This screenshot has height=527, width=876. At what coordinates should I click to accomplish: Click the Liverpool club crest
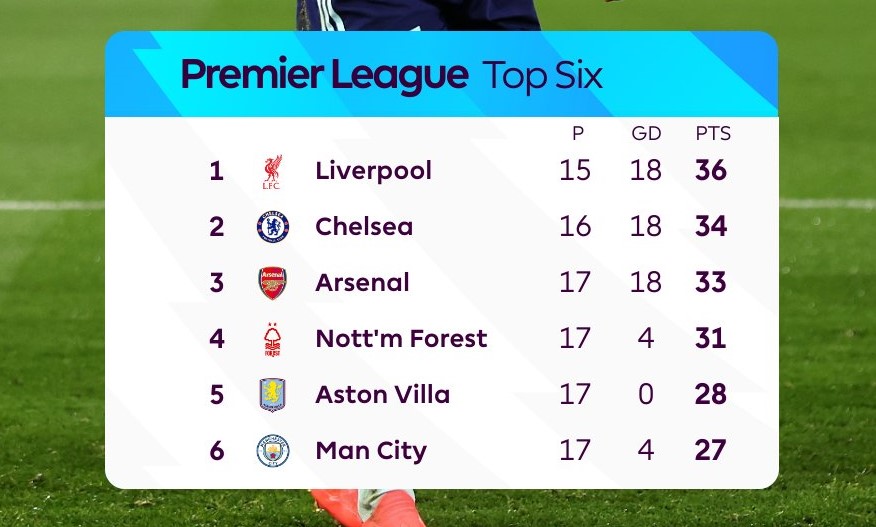(273, 172)
